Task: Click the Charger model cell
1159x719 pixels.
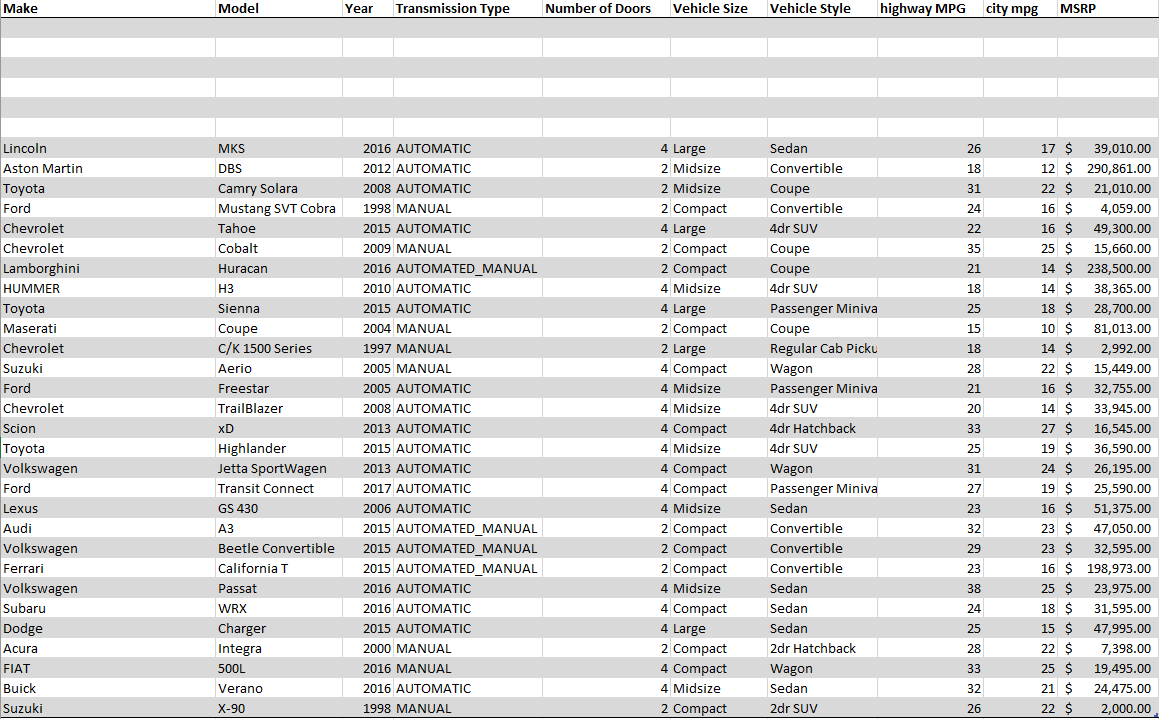Action: click(279, 627)
